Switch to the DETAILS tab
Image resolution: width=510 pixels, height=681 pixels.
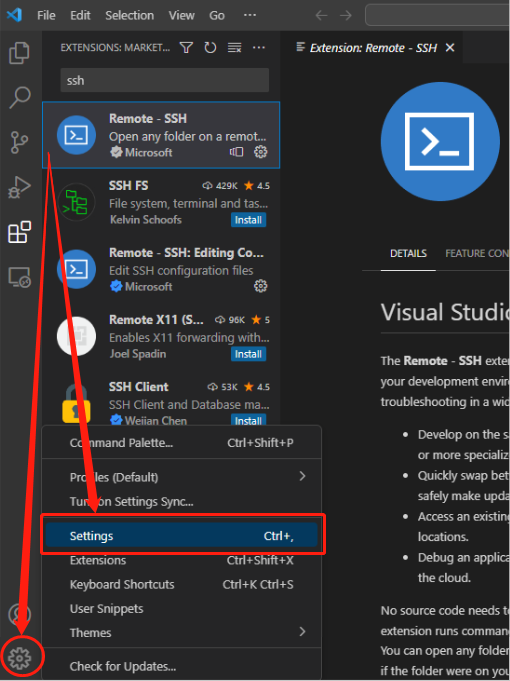[408, 253]
